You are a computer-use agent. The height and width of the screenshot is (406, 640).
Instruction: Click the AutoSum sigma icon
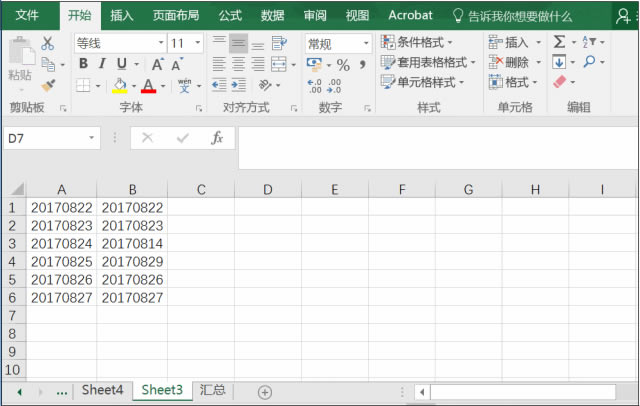559,43
